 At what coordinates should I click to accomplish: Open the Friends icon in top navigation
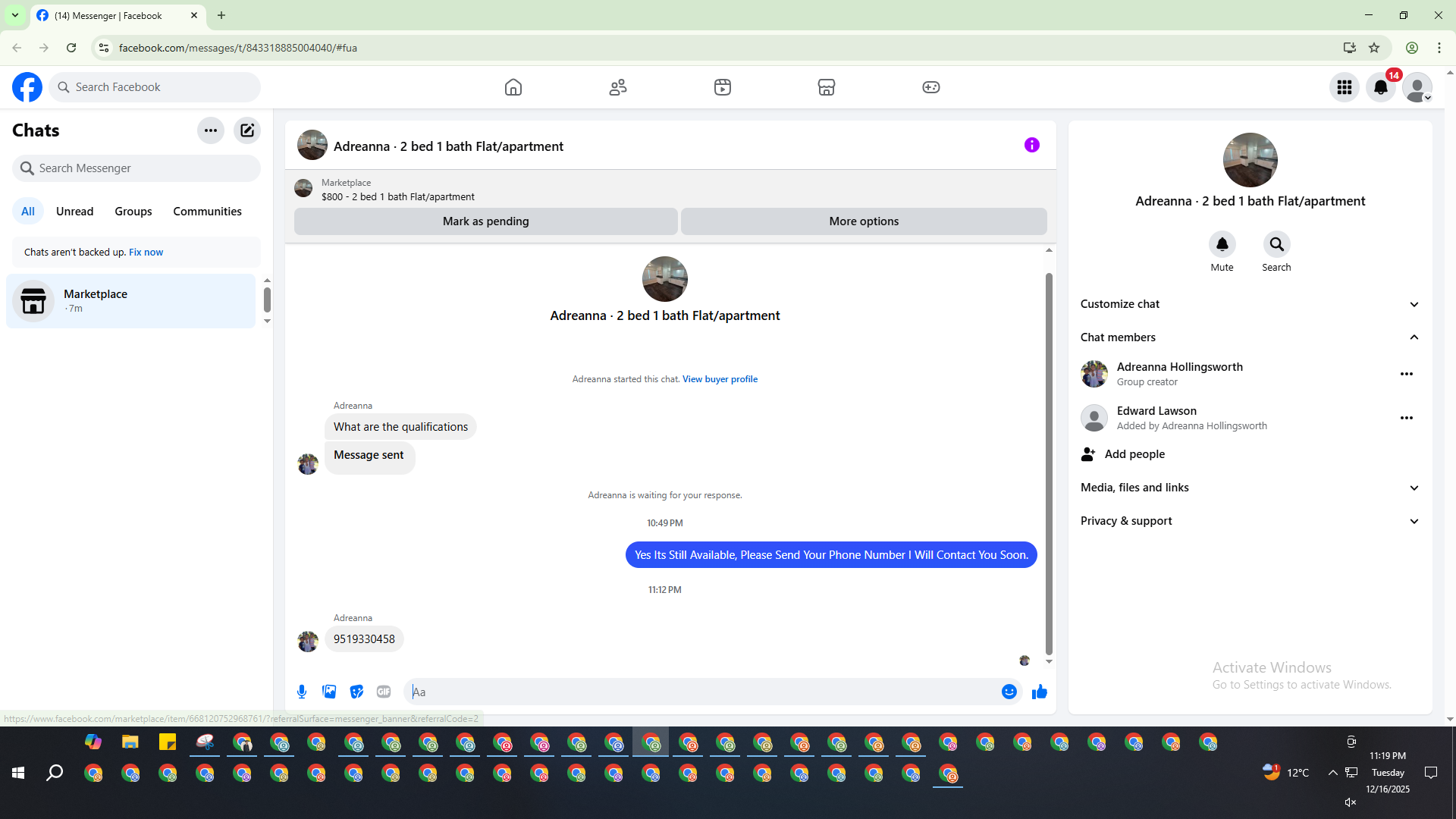(618, 87)
